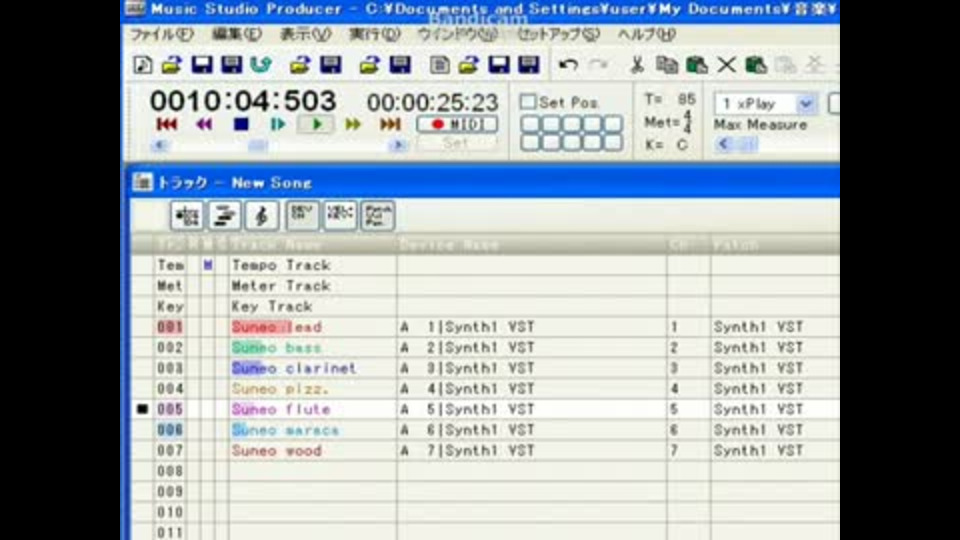The image size is (960, 540).
Task: Click device cell A 7|Synth1 VST
Action: [531, 451]
